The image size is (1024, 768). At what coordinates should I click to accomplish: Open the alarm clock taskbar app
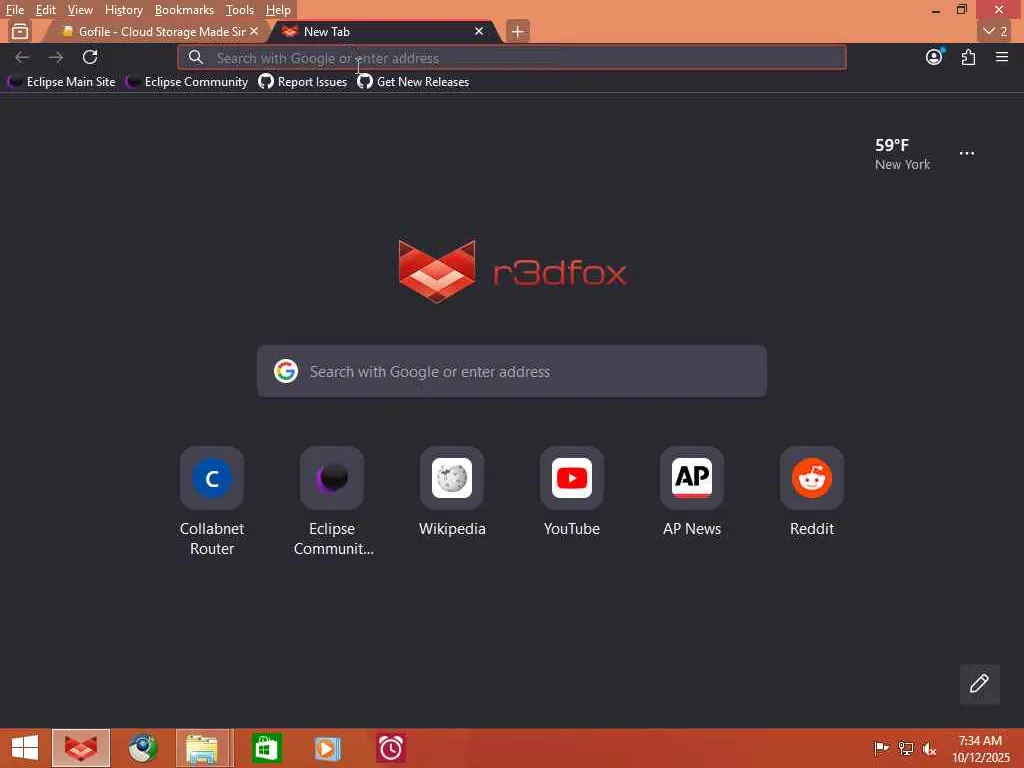(391, 748)
